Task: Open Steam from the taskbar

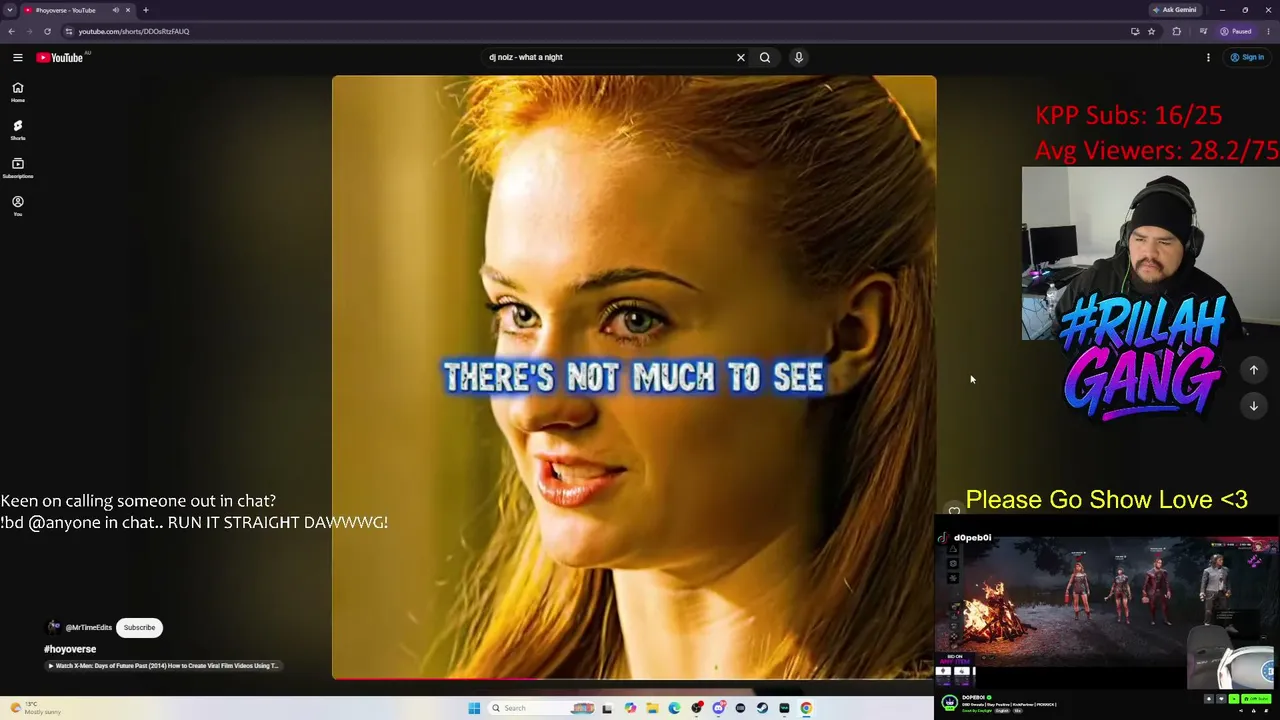Action: point(762,708)
